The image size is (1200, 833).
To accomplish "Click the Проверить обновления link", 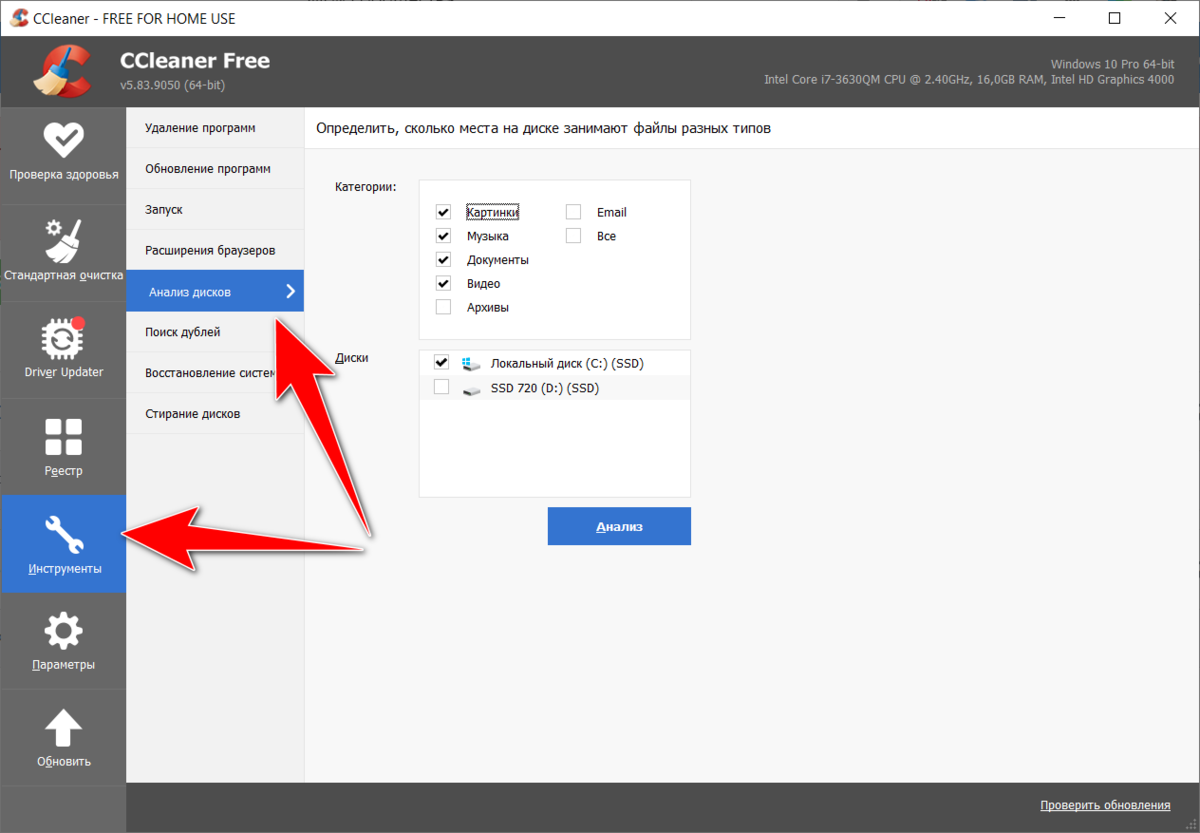I will (1105, 805).
